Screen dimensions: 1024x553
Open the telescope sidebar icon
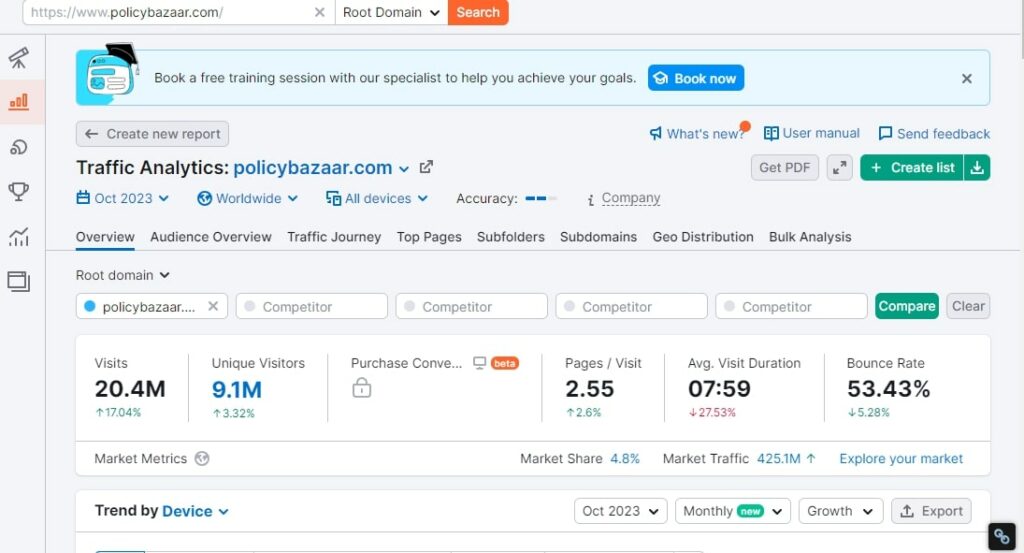19,57
